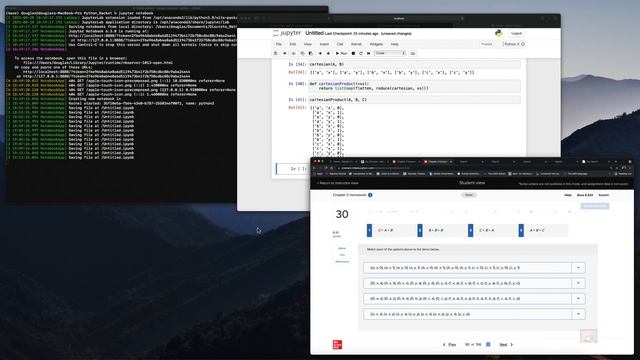Open the Jupyter Cell menu
The image size is (640, 360).
click(340, 44)
